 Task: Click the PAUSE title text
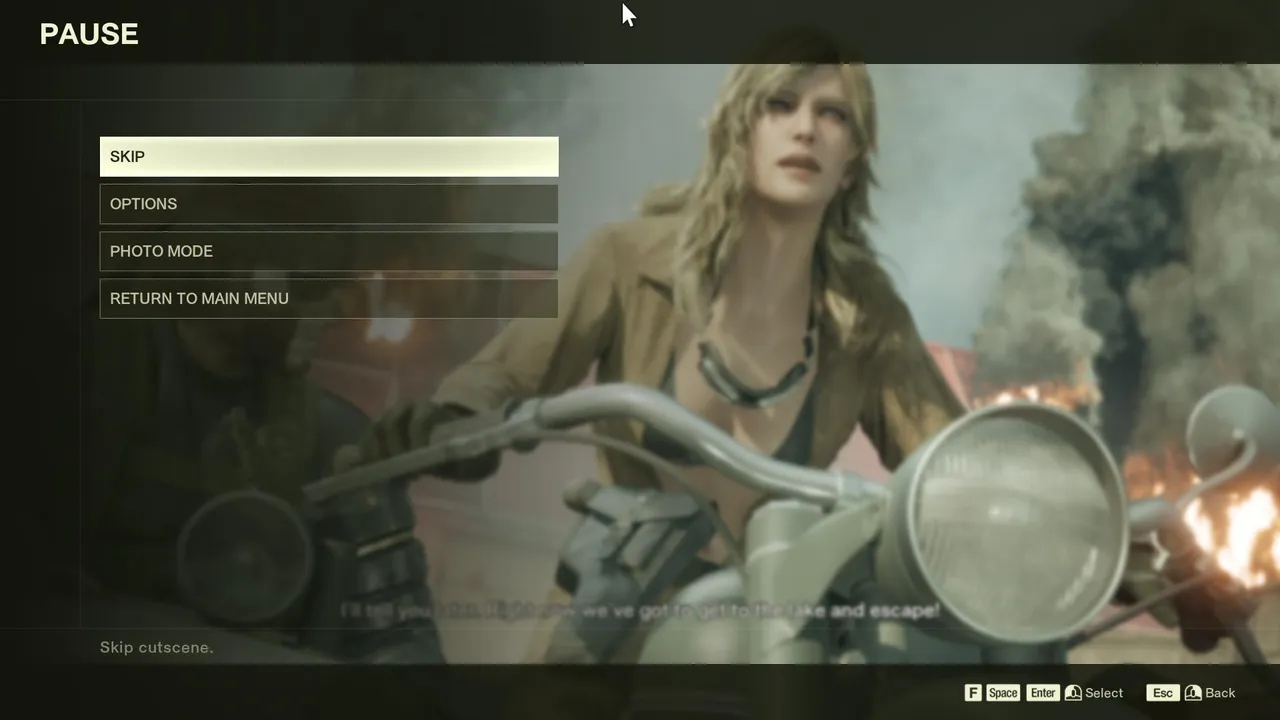click(x=89, y=34)
